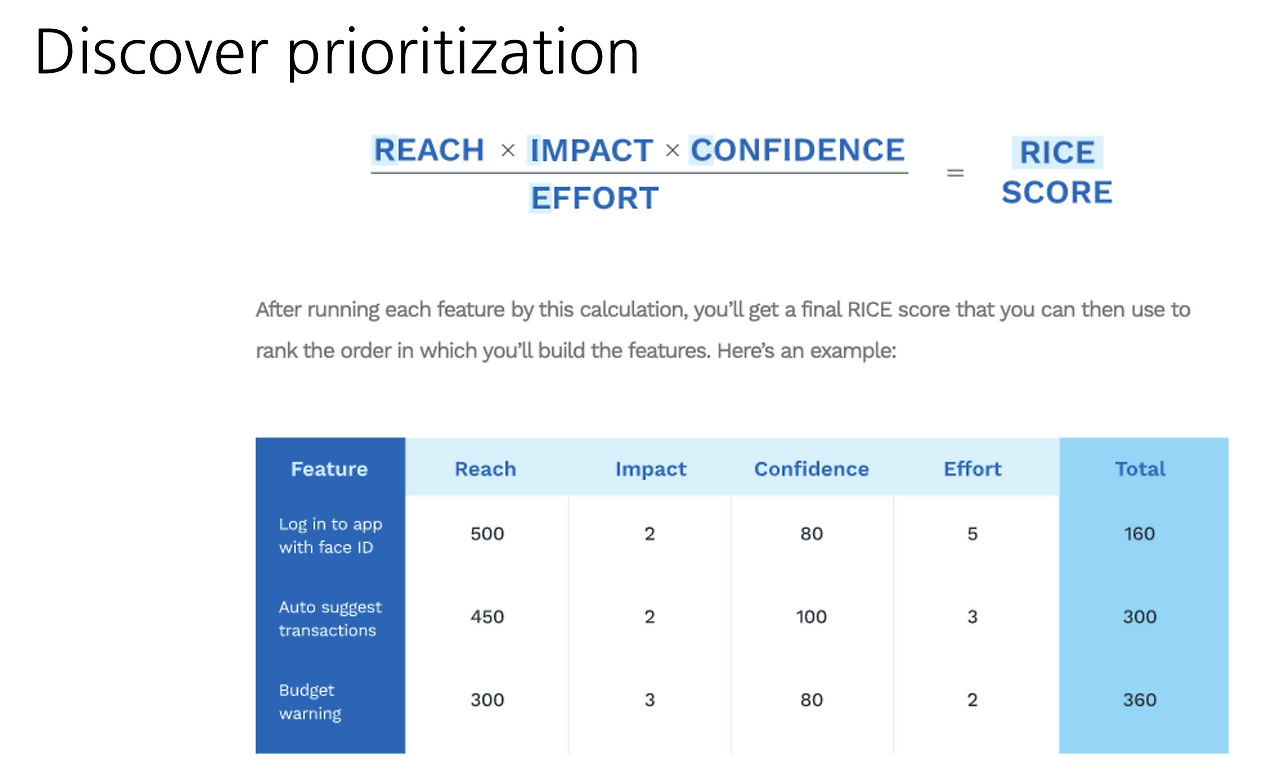Click the Total value 360
1280x784 pixels.
(1140, 700)
